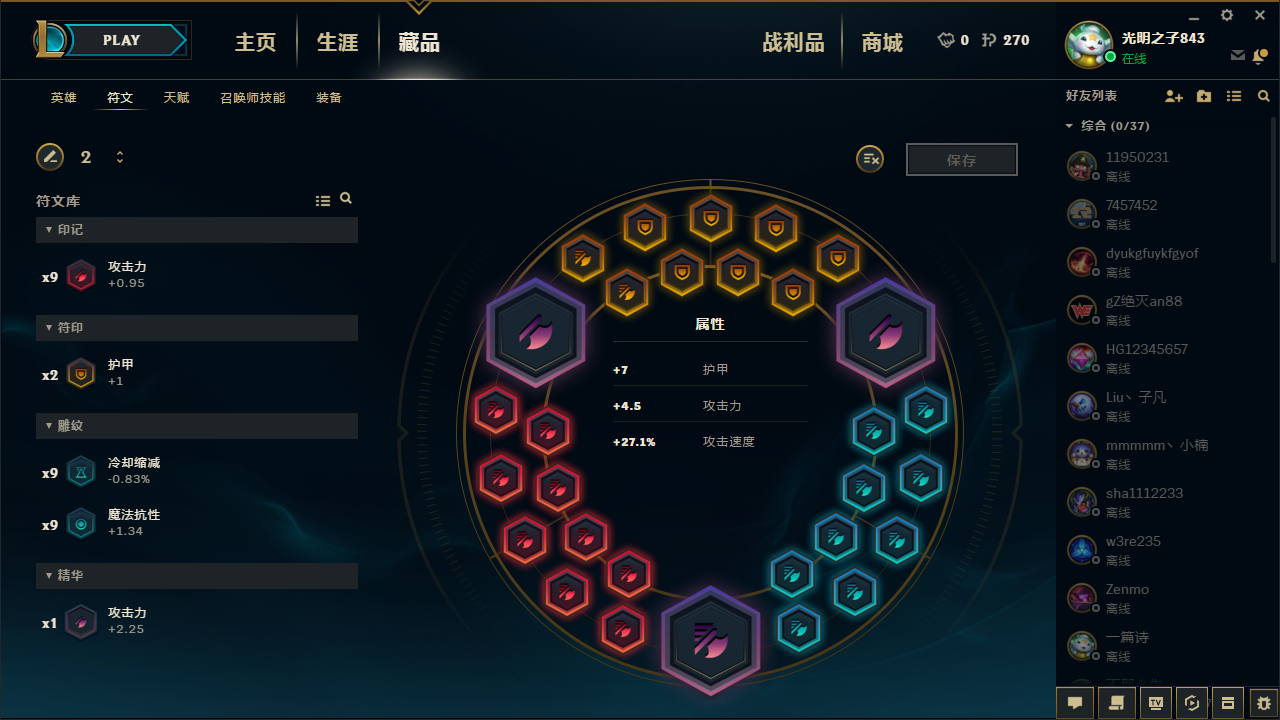
Task: Click the 保存 save button
Action: [x=962, y=160]
